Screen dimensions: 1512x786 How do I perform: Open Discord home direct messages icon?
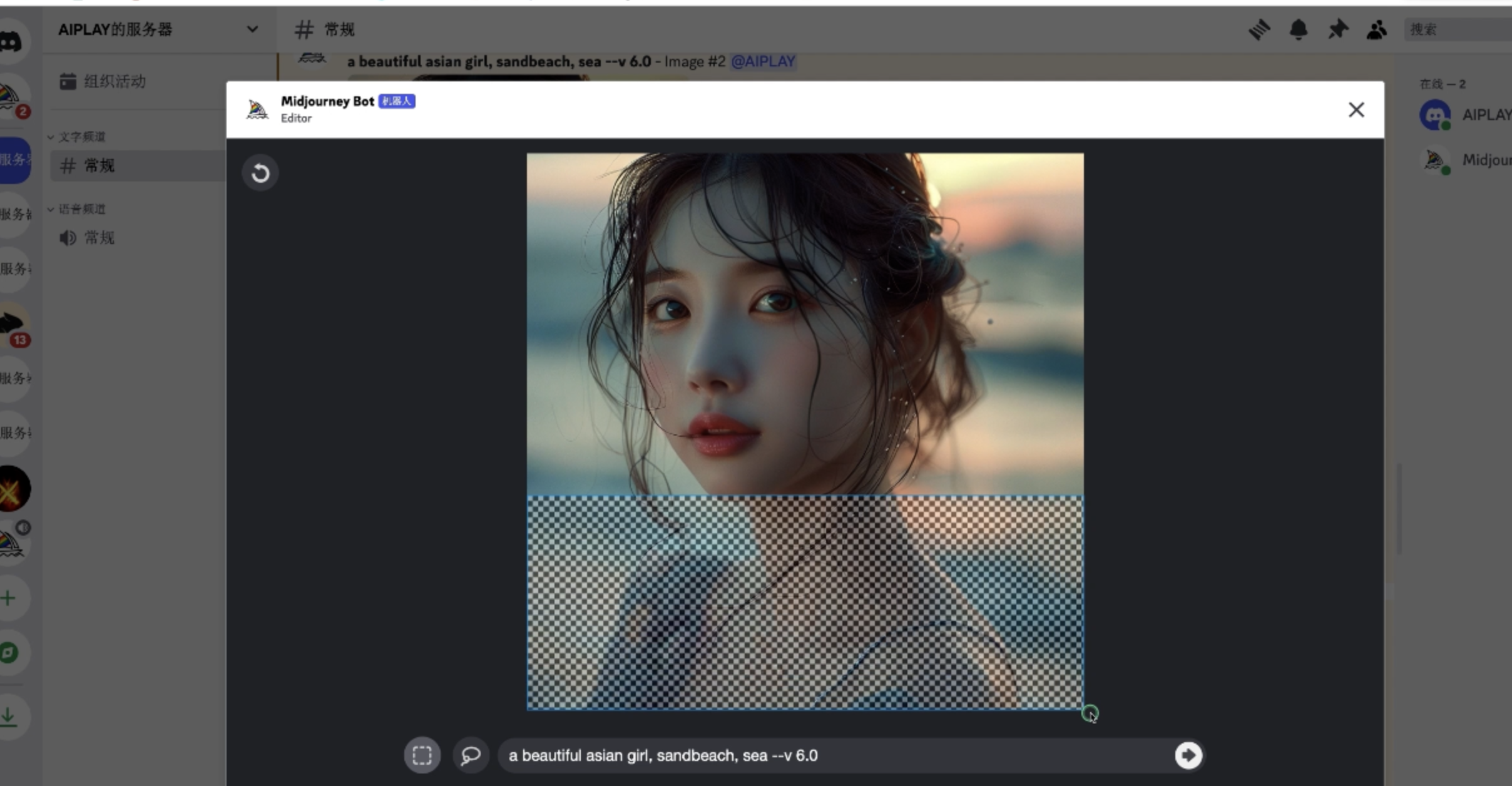pyautogui.click(x=11, y=42)
